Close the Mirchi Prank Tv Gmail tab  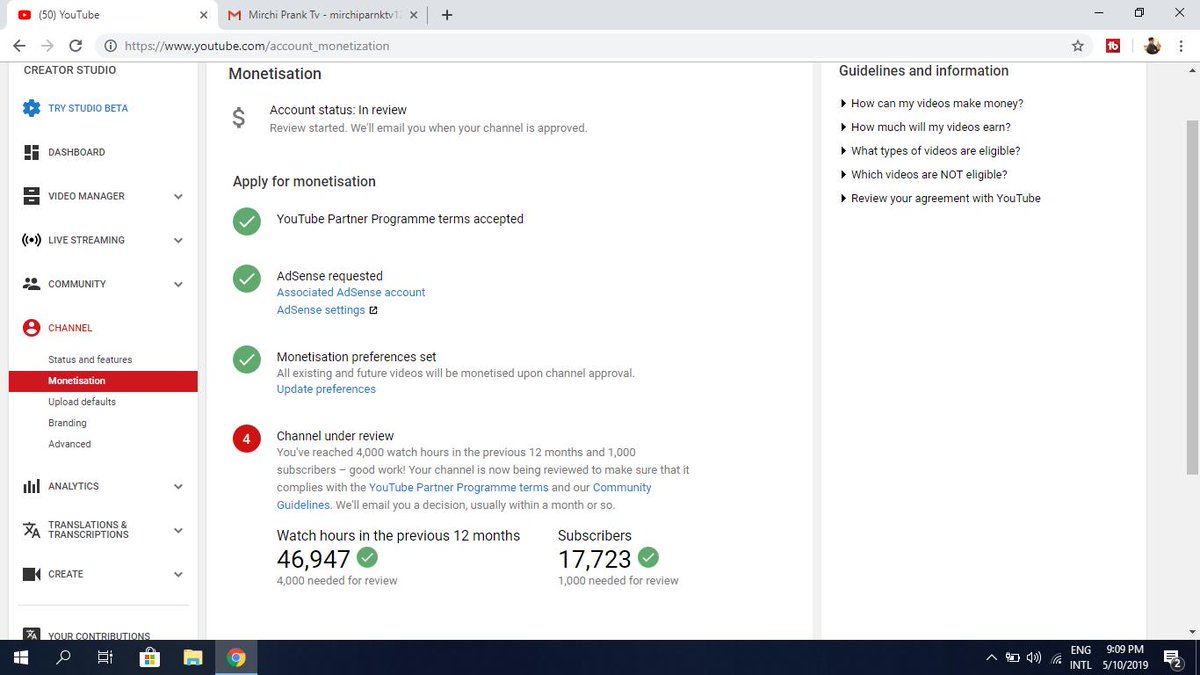pos(413,15)
